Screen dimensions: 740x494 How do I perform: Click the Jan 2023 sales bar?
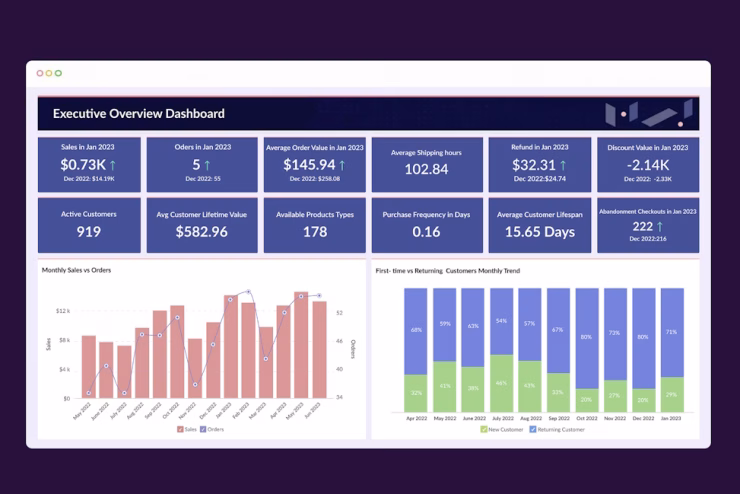(231, 346)
